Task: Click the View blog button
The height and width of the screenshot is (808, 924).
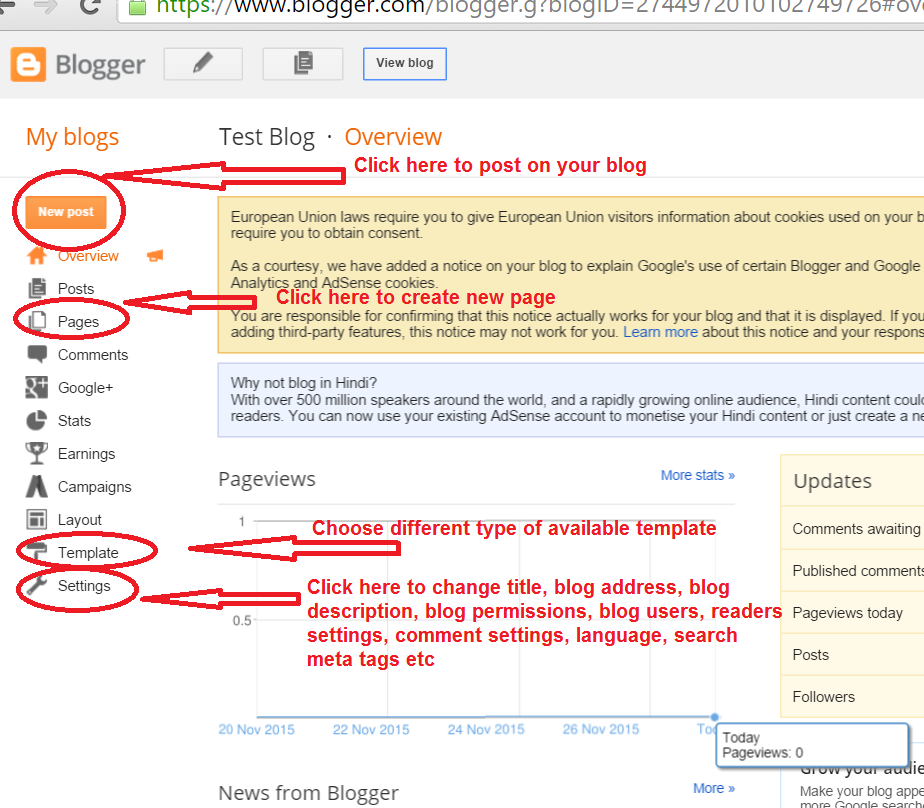Action: pos(405,64)
